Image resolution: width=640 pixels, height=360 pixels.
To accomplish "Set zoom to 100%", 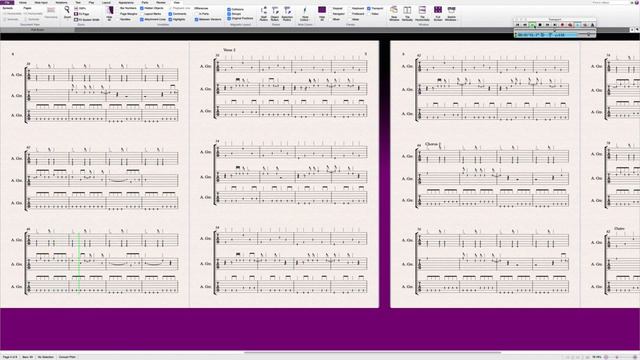I will pyautogui.click(x=80, y=8).
